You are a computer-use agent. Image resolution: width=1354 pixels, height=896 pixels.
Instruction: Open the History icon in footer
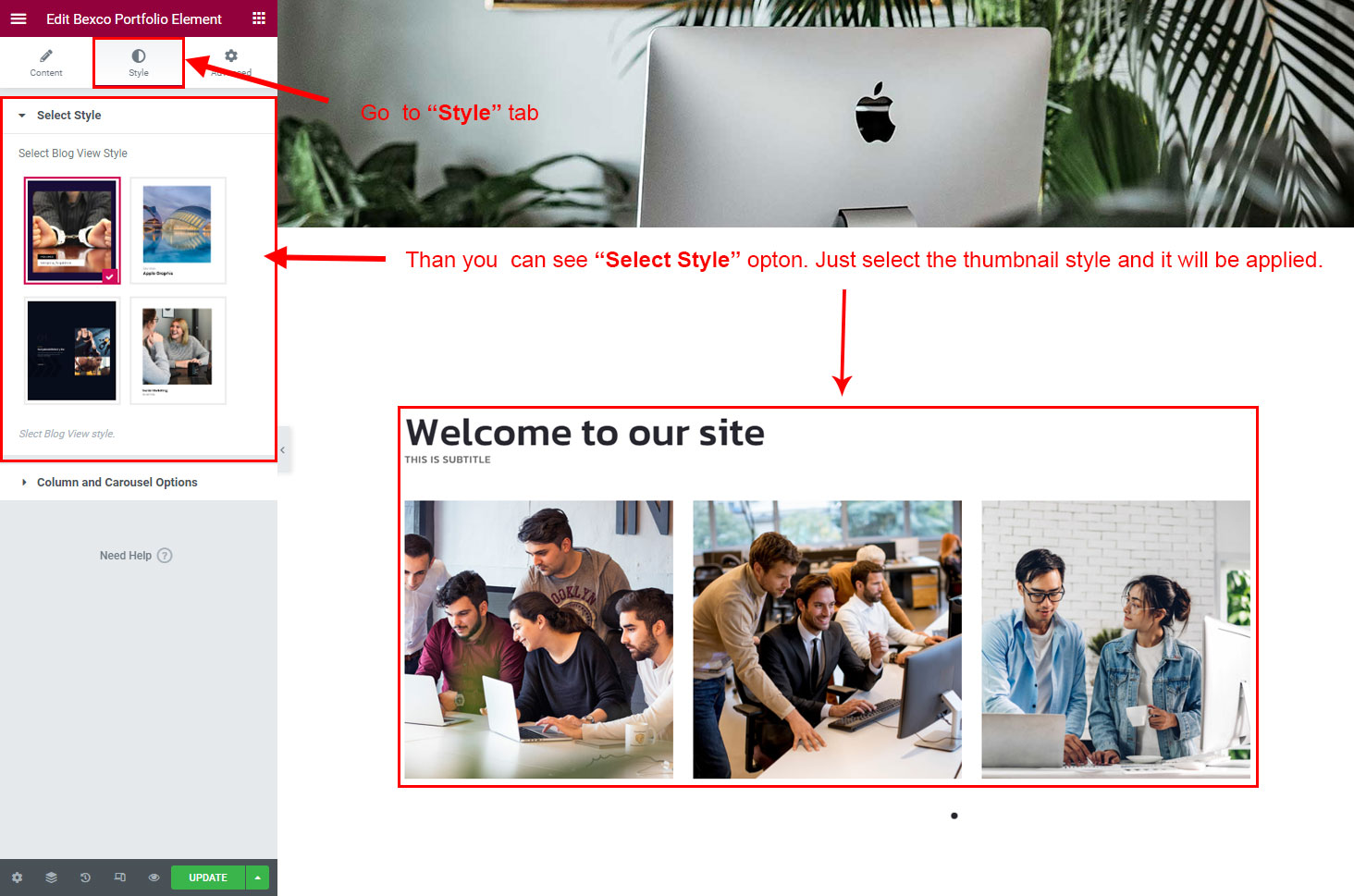click(x=85, y=878)
